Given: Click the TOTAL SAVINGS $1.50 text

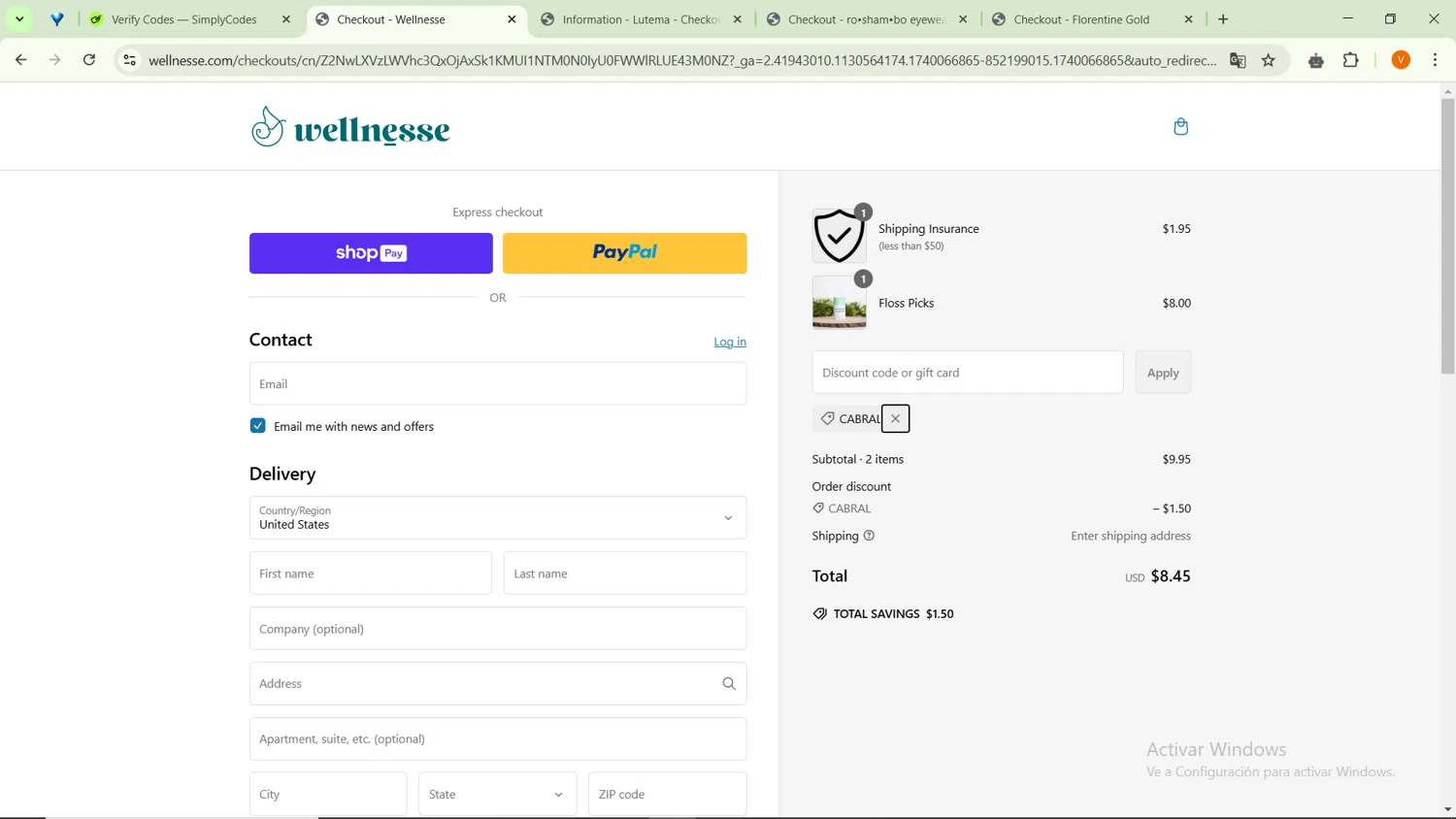Looking at the screenshot, I should coord(893,614).
